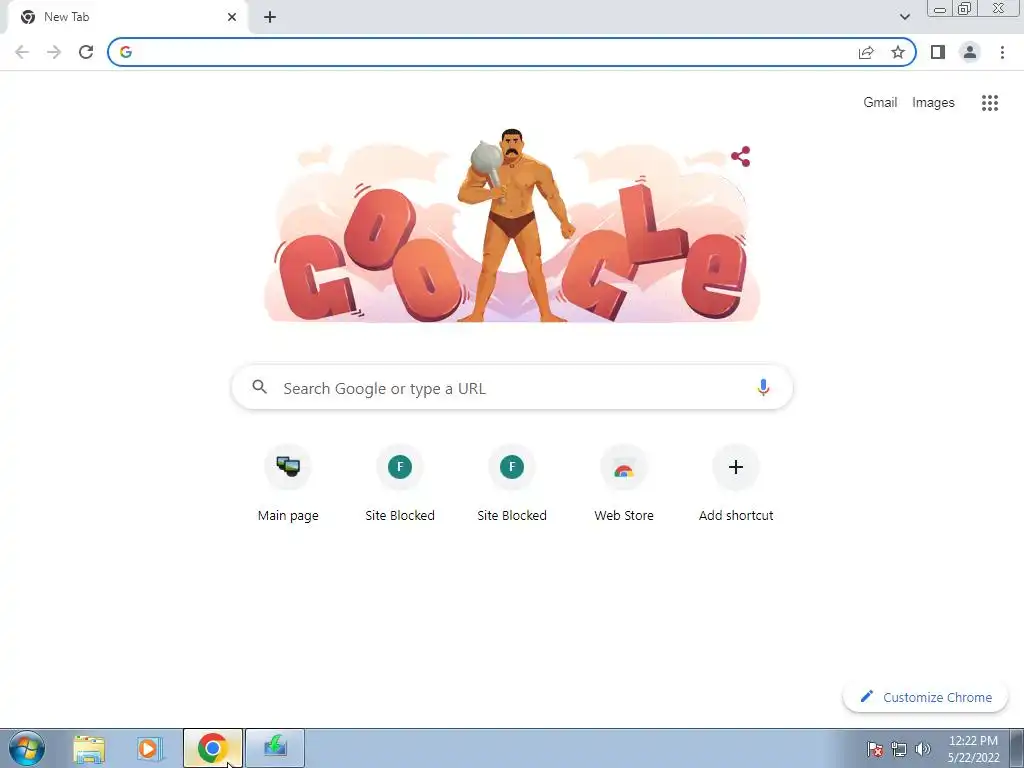This screenshot has height=768, width=1024.
Task: Add a new shortcut tile
Action: (736, 485)
